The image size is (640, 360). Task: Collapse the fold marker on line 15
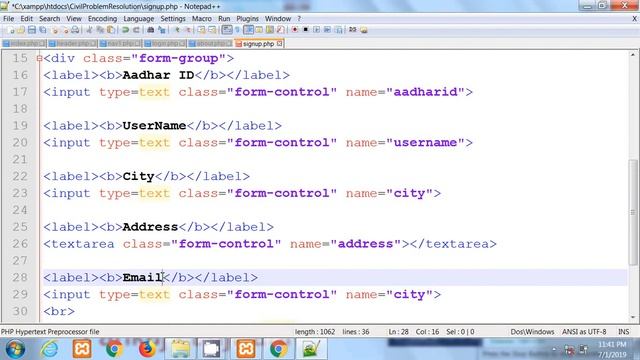click(39, 58)
